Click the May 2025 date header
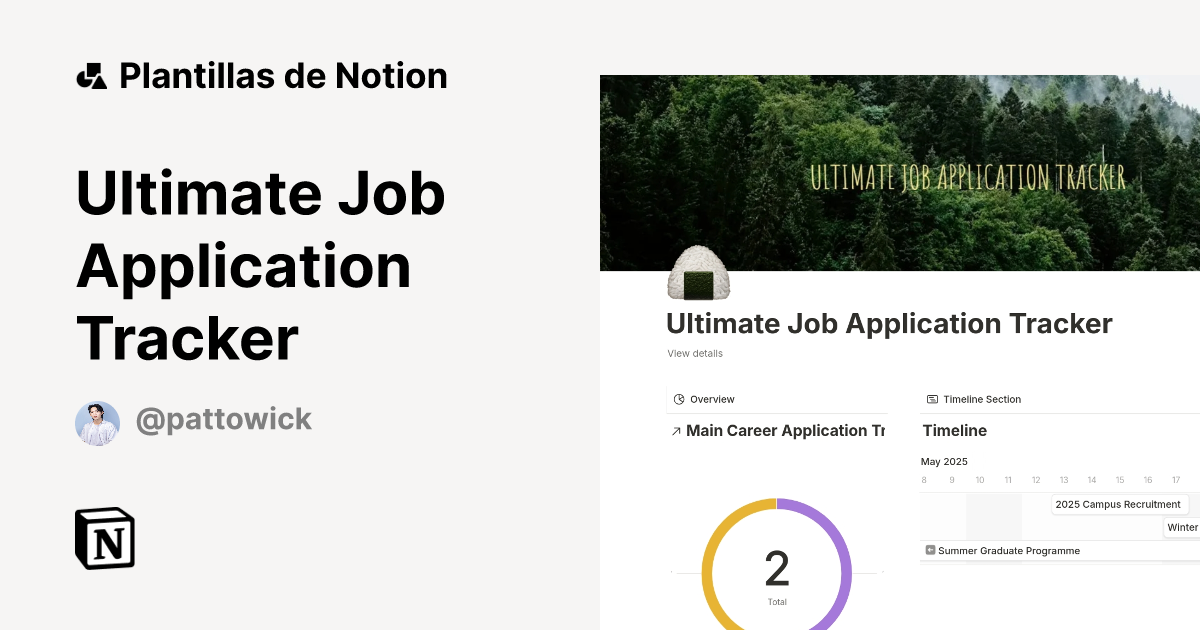Image resolution: width=1200 pixels, height=630 pixels. coord(944,461)
